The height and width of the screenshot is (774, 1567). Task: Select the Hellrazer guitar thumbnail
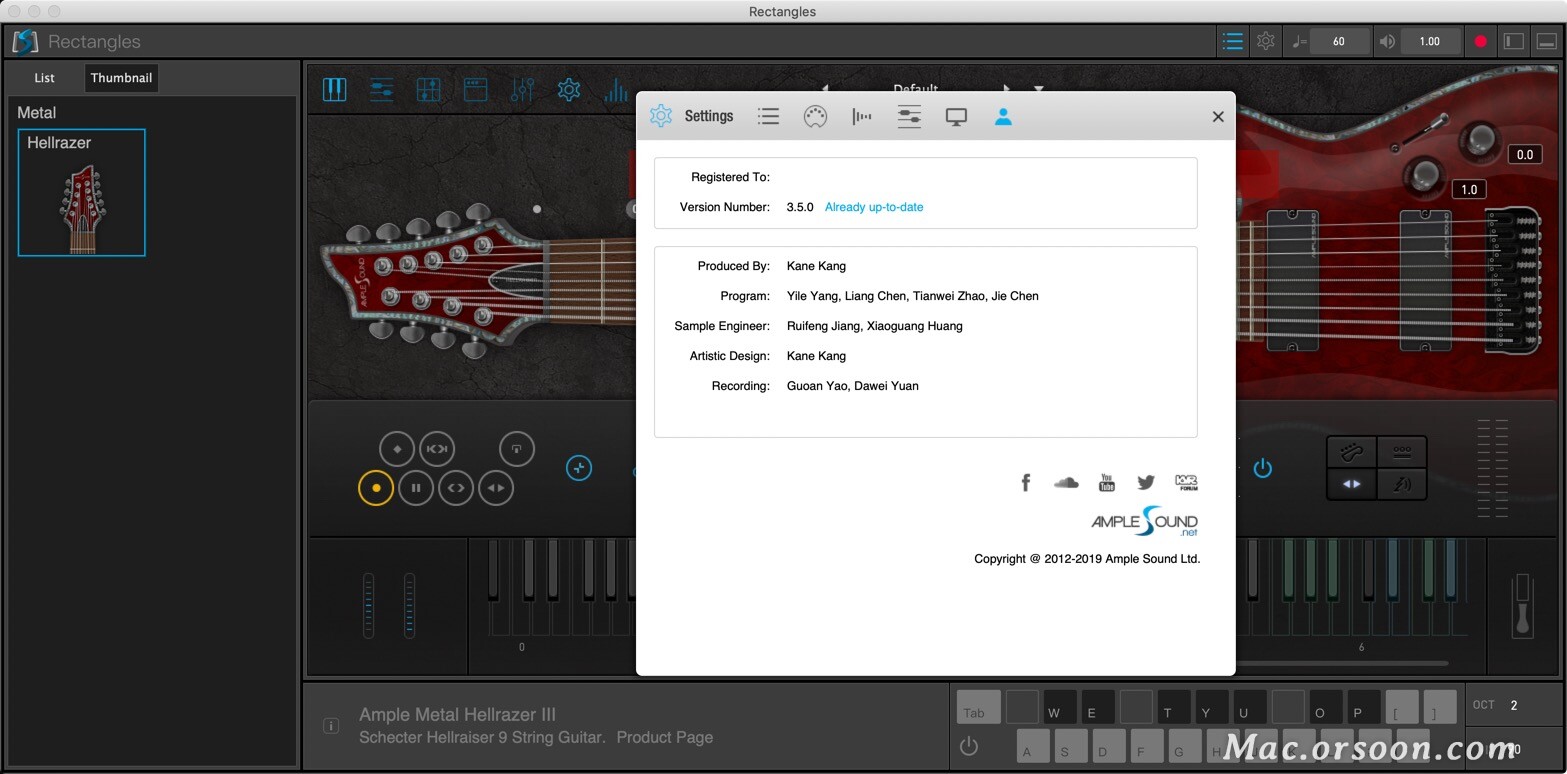(81, 193)
